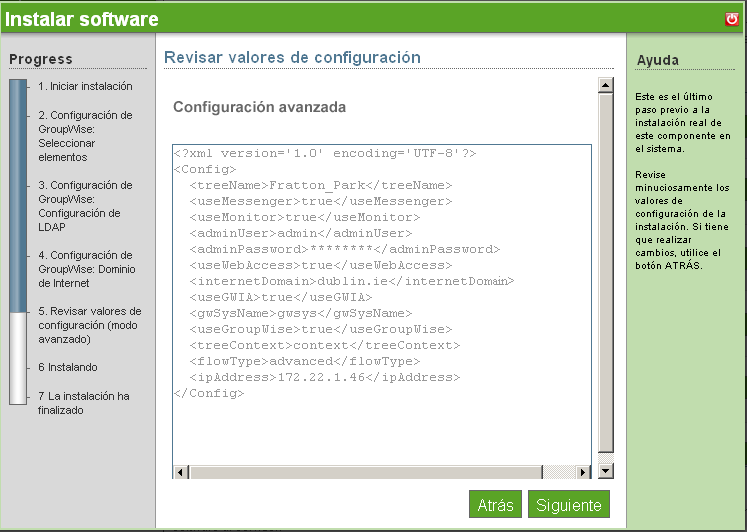This screenshot has height=532, width=747.
Task: Select step 4 Dominio de Internet
Action: (87, 269)
